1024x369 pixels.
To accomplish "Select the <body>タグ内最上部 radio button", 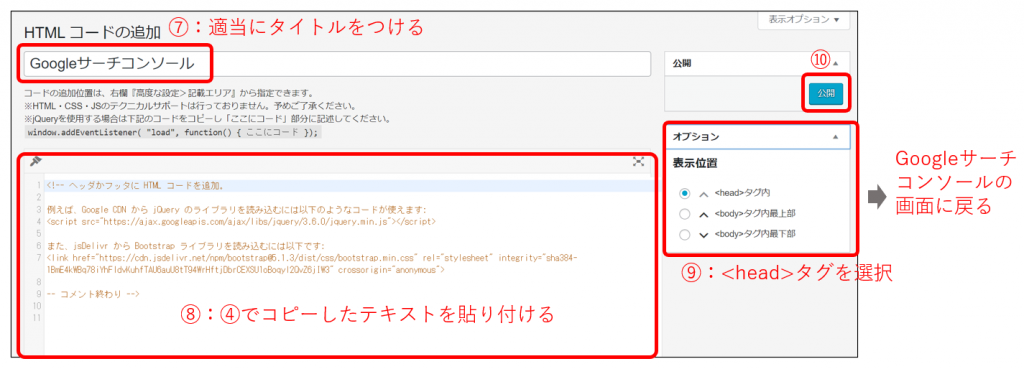I will [x=684, y=214].
